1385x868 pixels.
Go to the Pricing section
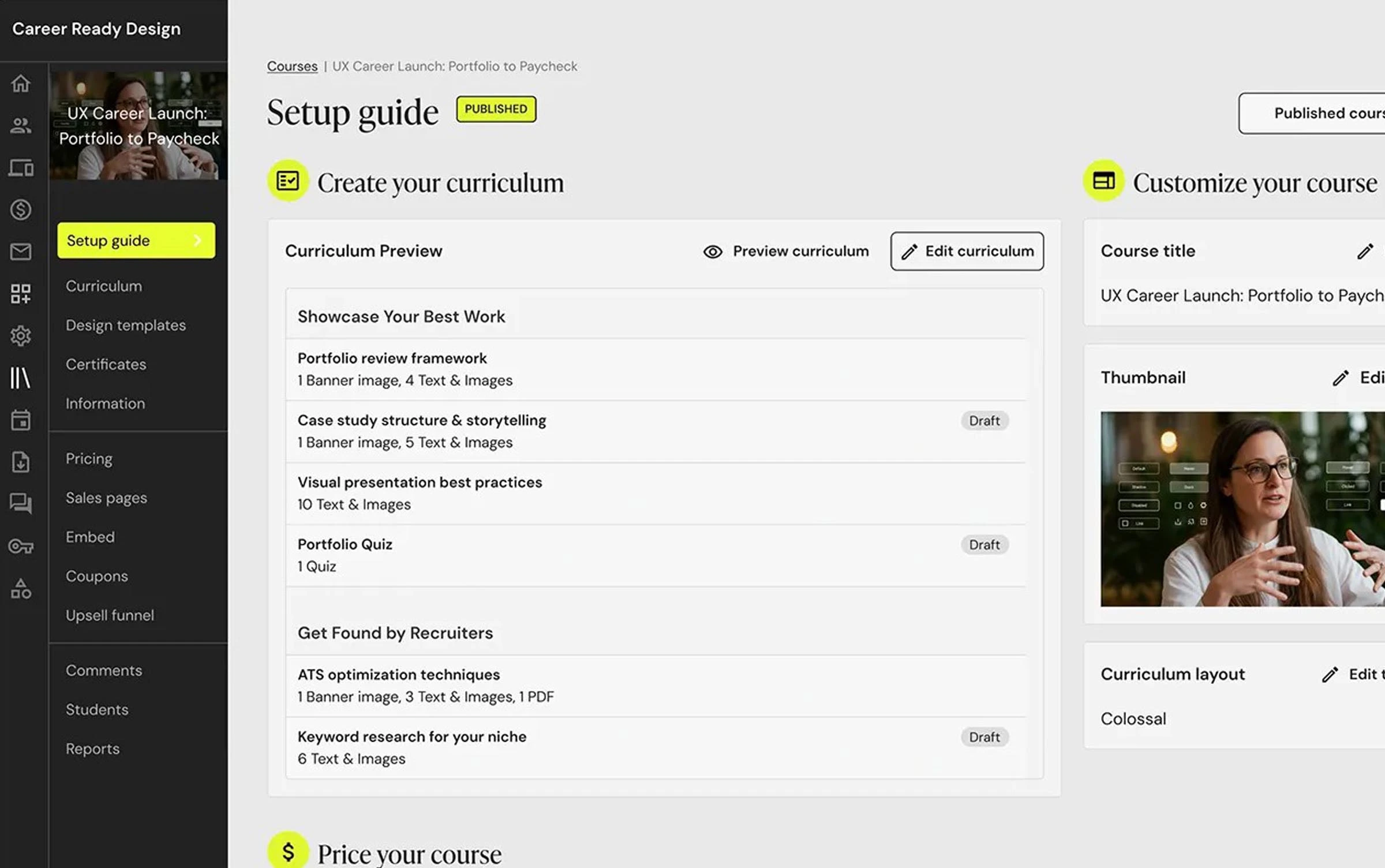89,459
